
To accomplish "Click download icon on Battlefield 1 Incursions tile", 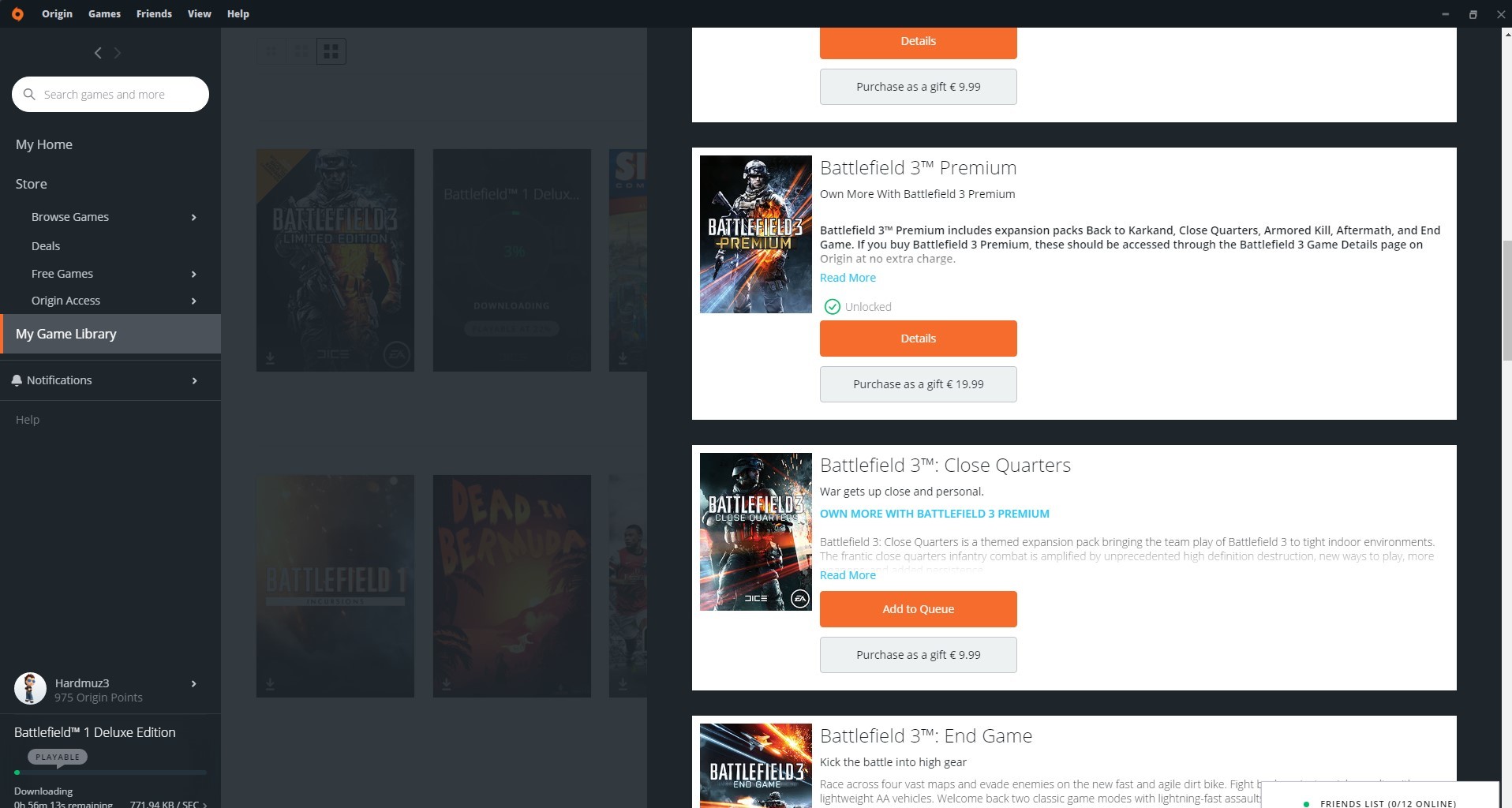I will pos(270,684).
